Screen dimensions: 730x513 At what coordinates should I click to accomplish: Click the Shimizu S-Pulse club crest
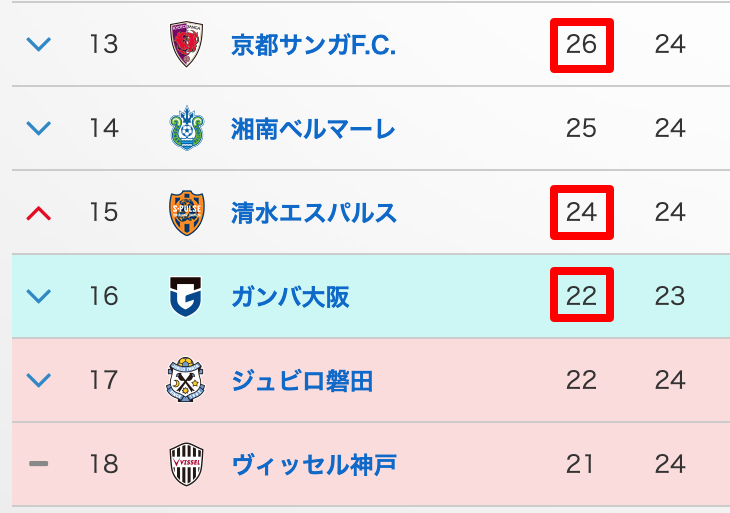pyautogui.click(x=187, y=212)
